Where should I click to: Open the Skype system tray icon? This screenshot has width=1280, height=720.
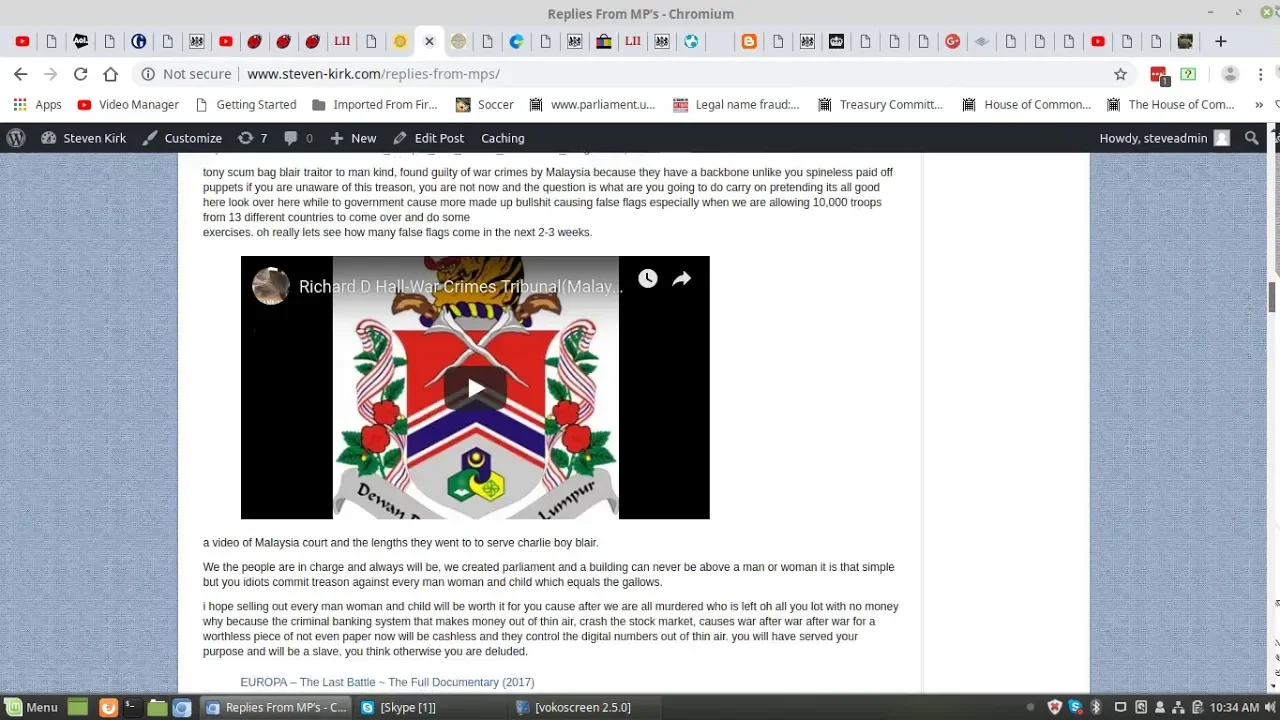[x=1075, y=707]
